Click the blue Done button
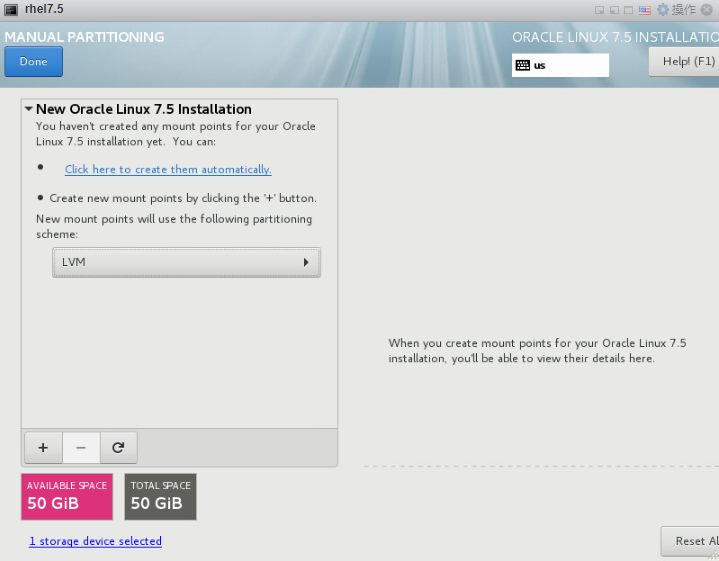719x561 pixels. [33, 61]
